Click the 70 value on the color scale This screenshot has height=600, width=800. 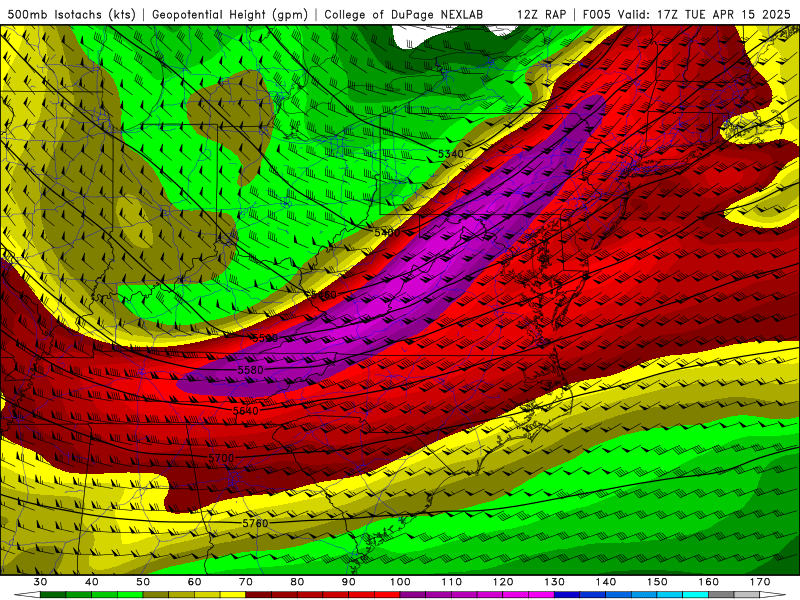click(x=246, y=582)
